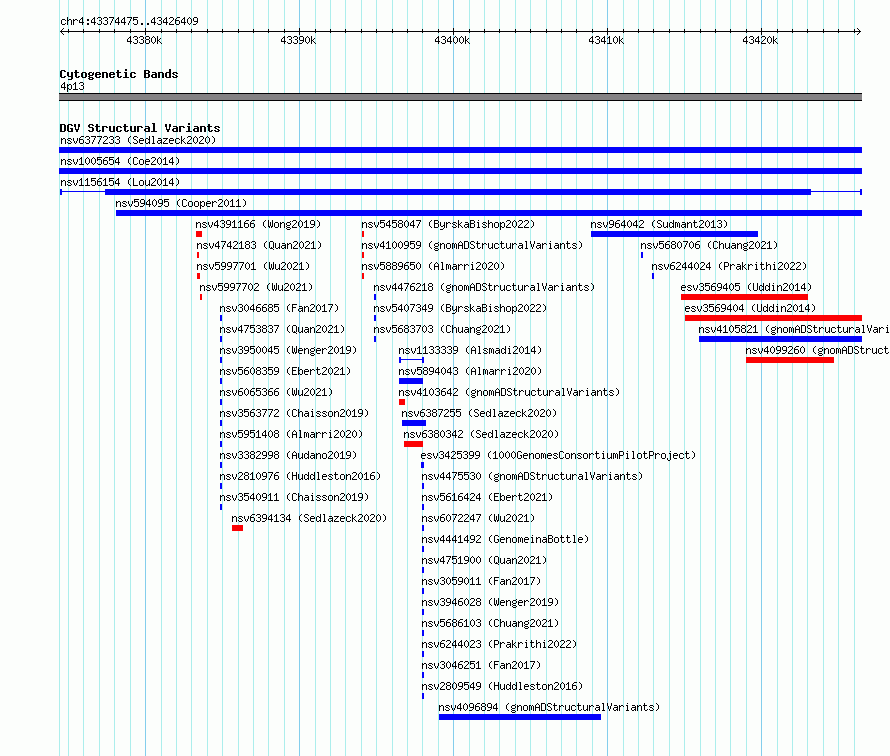The width and height of the screenshot is (890, 756).
Task: Open nsv4475530 (gnomADStructuralVariants) label
Action: (x=532, y=476)
